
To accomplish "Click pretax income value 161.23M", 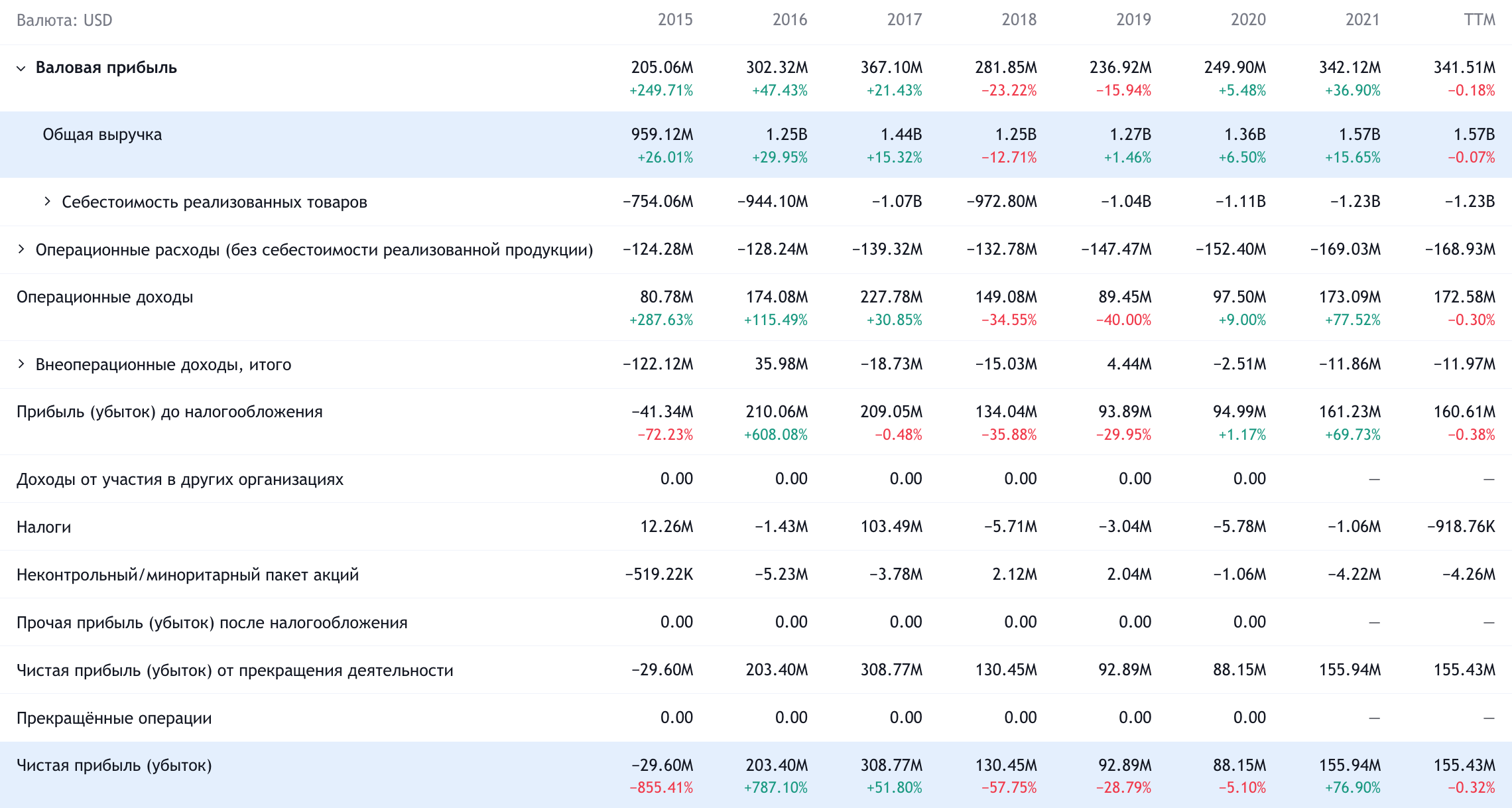I will tap(1350, 412).
